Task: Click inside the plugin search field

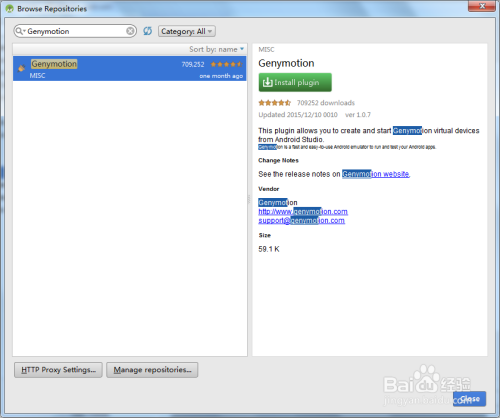Action: click(x=76, y=31)
